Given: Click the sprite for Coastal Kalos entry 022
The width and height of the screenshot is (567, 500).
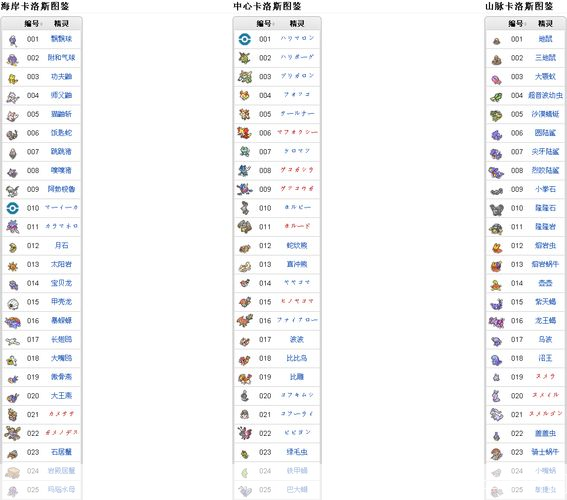Looking at the screenshot, I should tap(13, 433).
